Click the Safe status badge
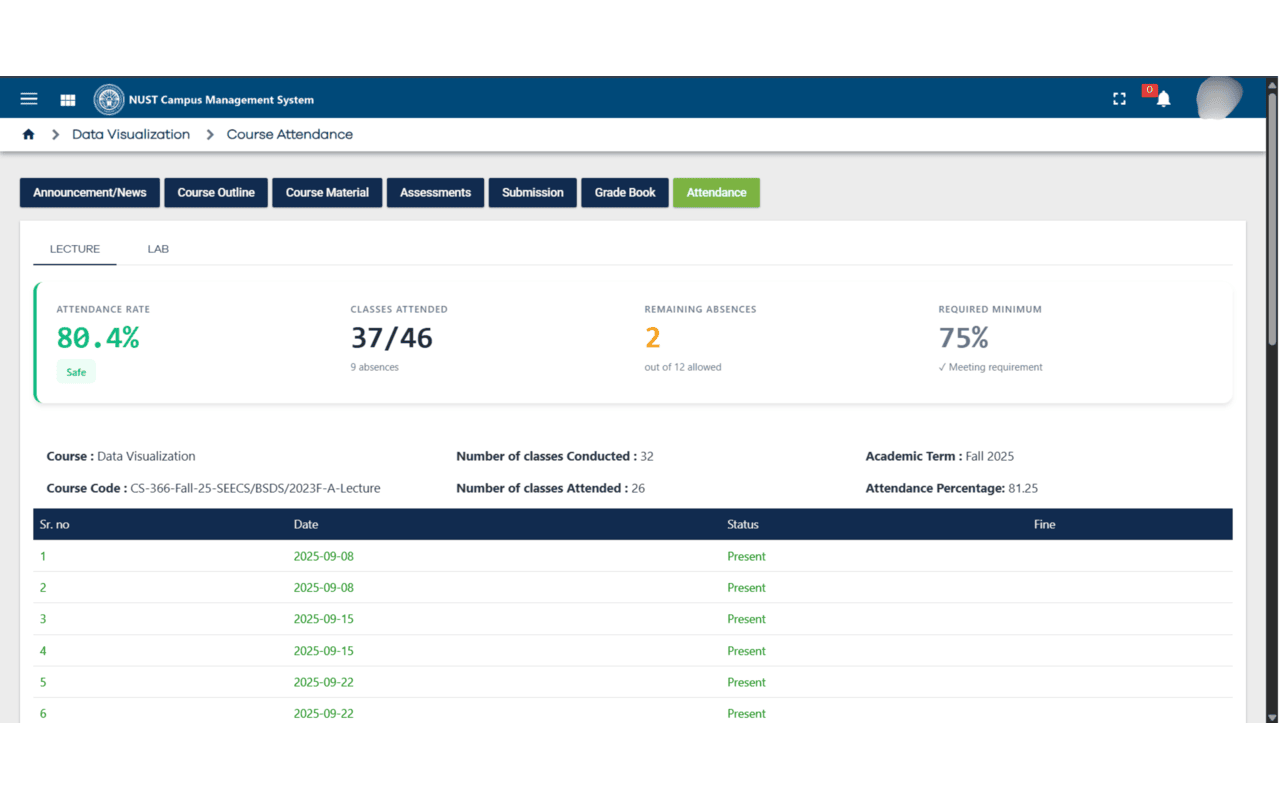Viewport: 1280px width, 800px height. tap(76, 372)
